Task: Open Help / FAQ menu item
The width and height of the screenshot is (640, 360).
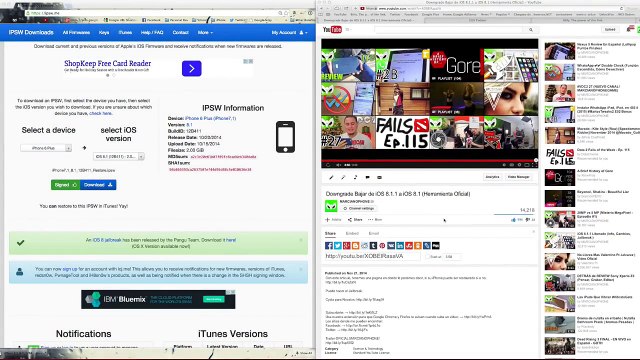Action: (x=152, y=32)
